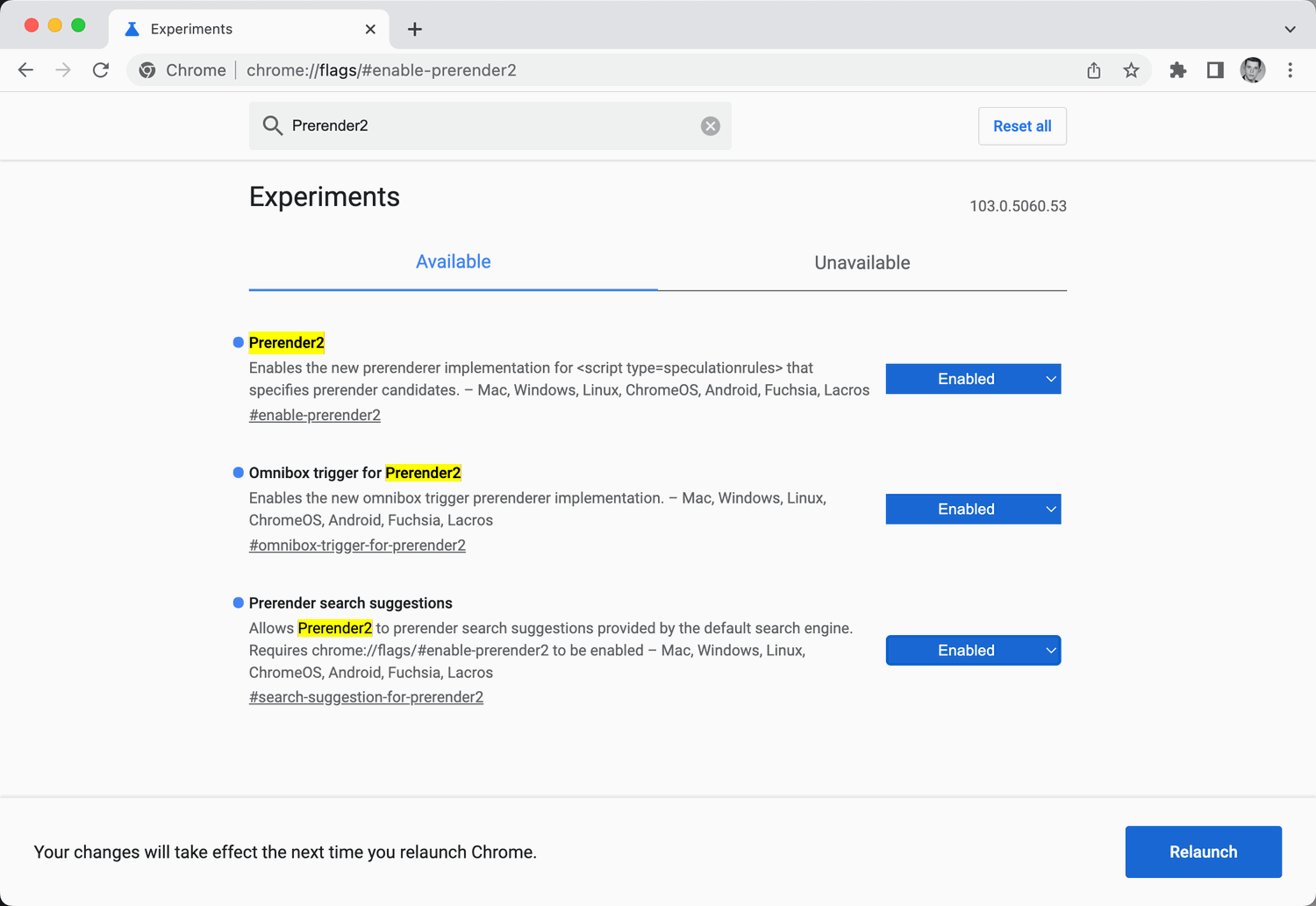Image resolution: width=1316 pixels, height=906 pixels.
Task: Switch to the Unavailable tab
Action: pos(862,263)
